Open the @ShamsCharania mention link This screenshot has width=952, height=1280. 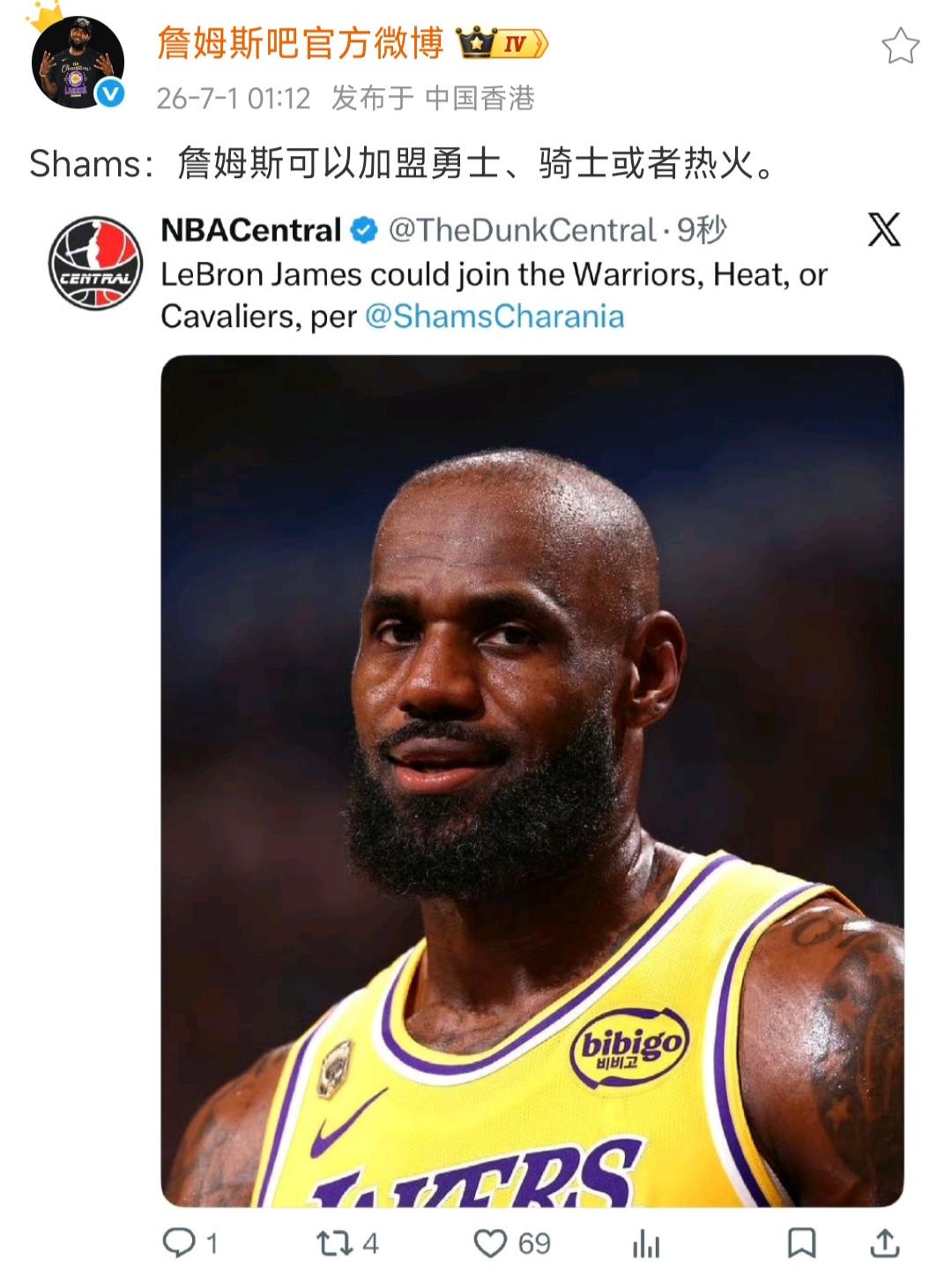coord(495,316)
